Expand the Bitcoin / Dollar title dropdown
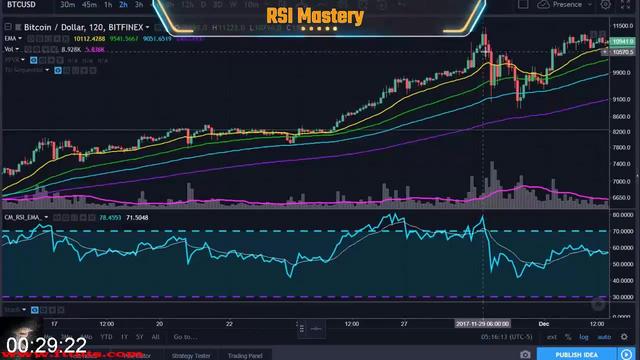 [x=147, y=27]
